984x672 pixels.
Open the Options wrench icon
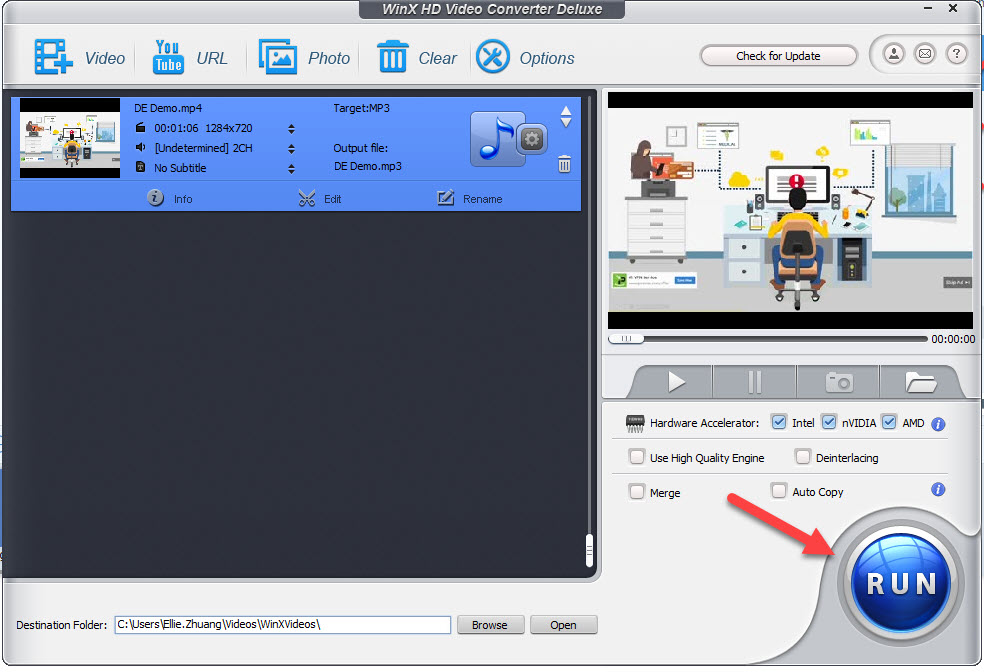493,57
